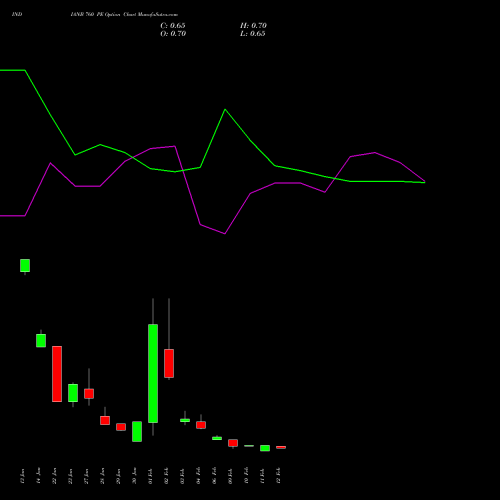Click the purple line's lowest trough
The width and height of the screenshot is (500, 500).
(x=225, y=233)
